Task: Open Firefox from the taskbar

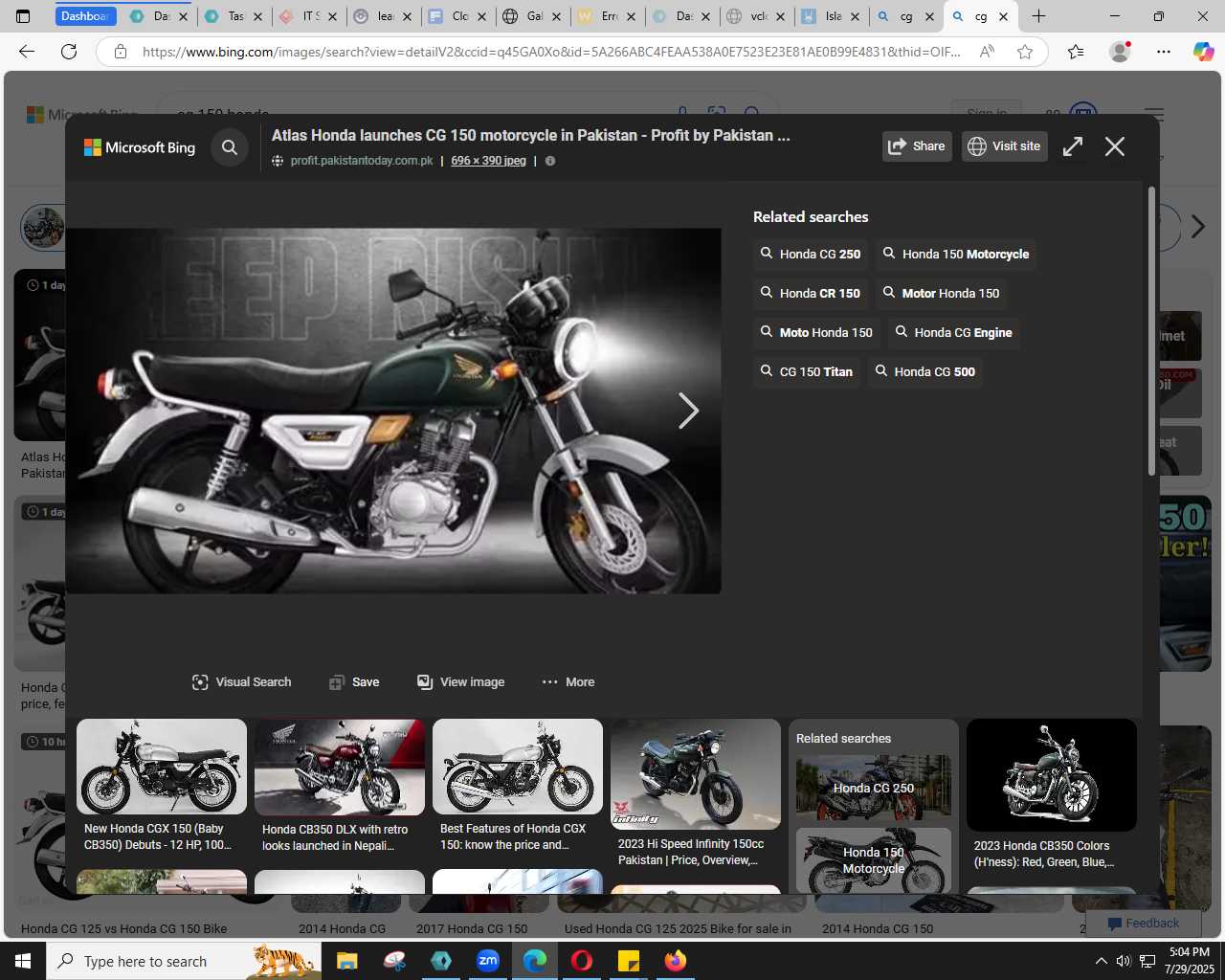Action: click(x=676, y=961)
